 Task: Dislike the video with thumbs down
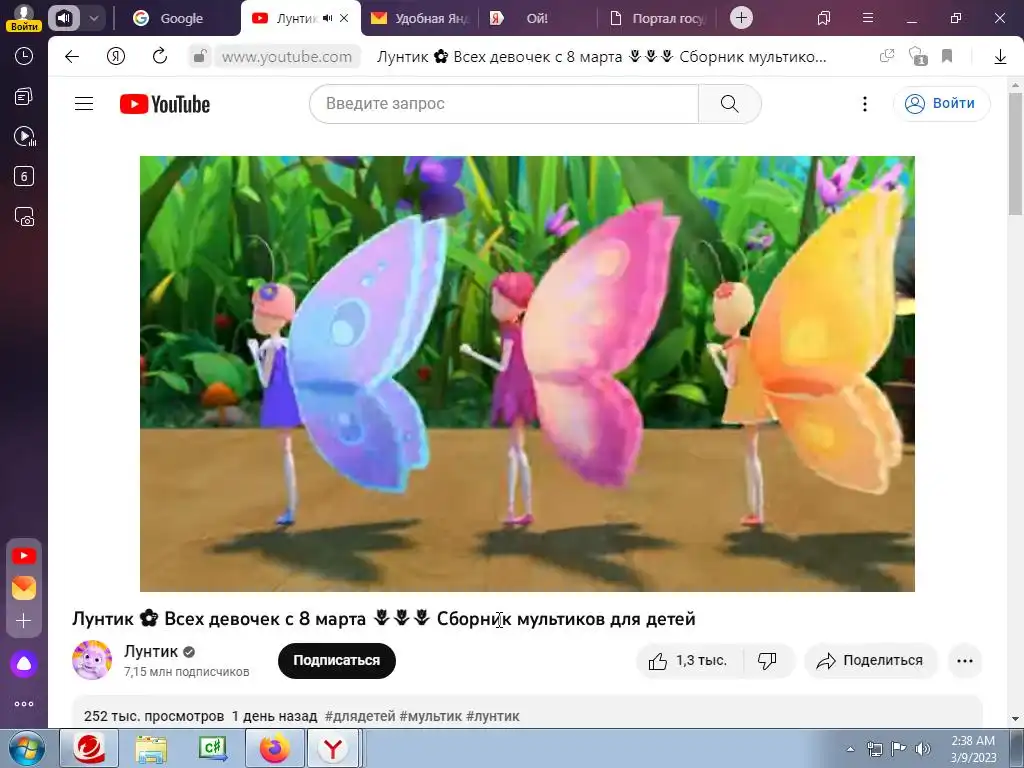pos(767,661)
